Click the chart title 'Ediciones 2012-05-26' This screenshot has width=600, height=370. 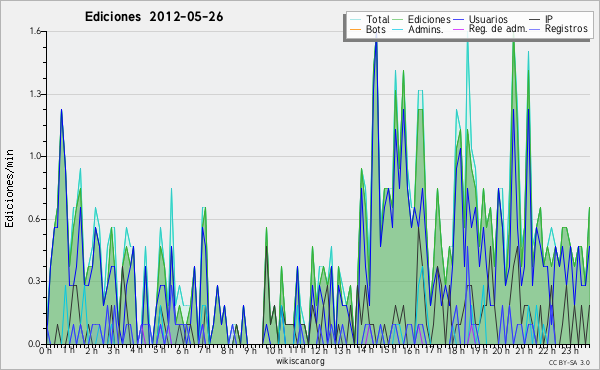coord(154,17)
